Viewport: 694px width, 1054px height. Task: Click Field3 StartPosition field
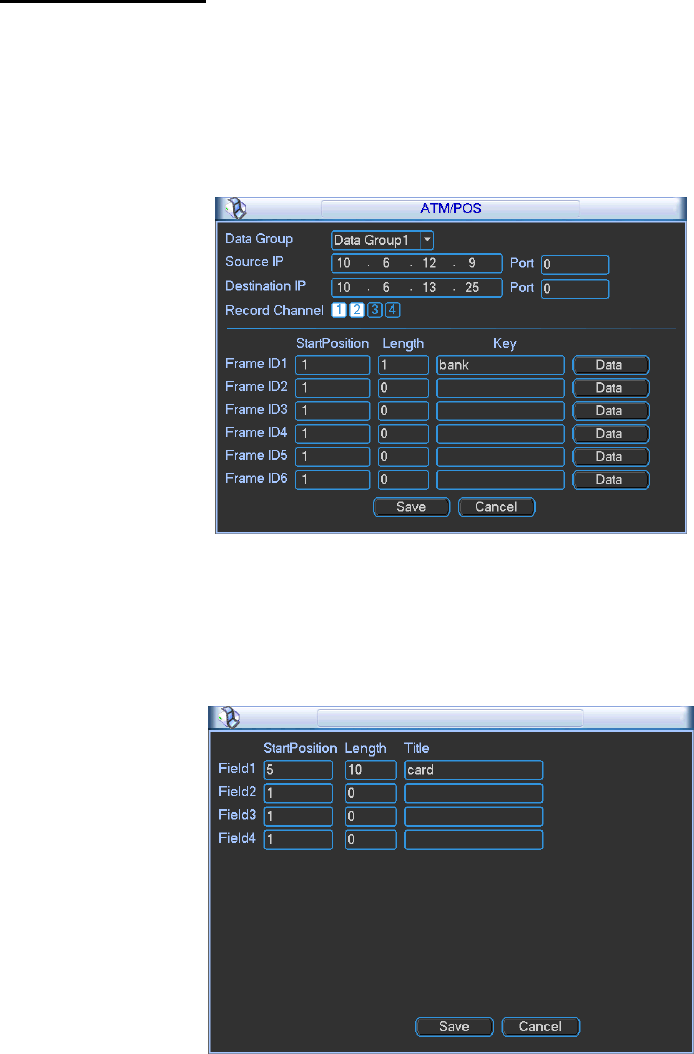[x=298, y=817]
